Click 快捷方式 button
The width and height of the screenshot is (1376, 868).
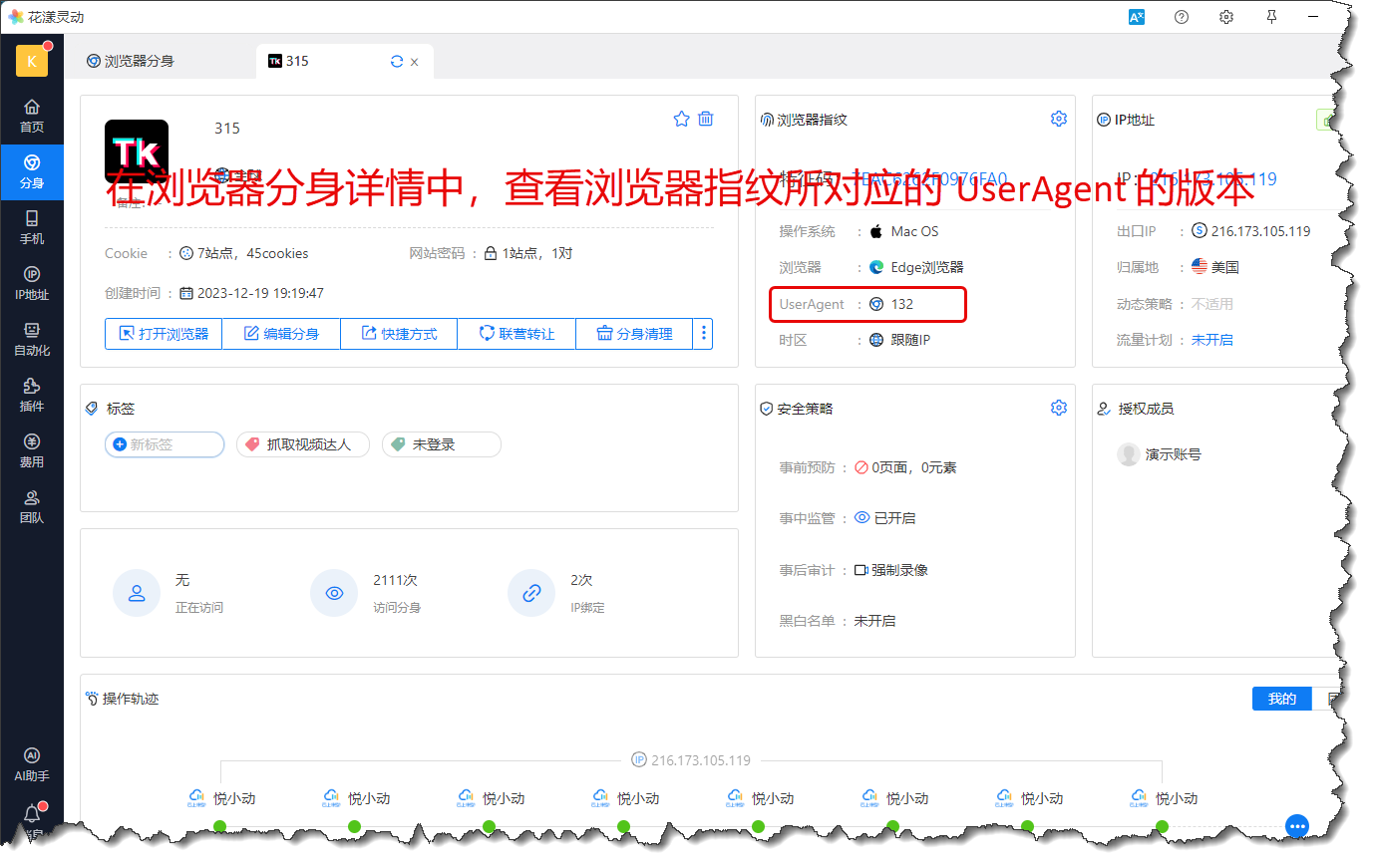(x=399, y=334)
